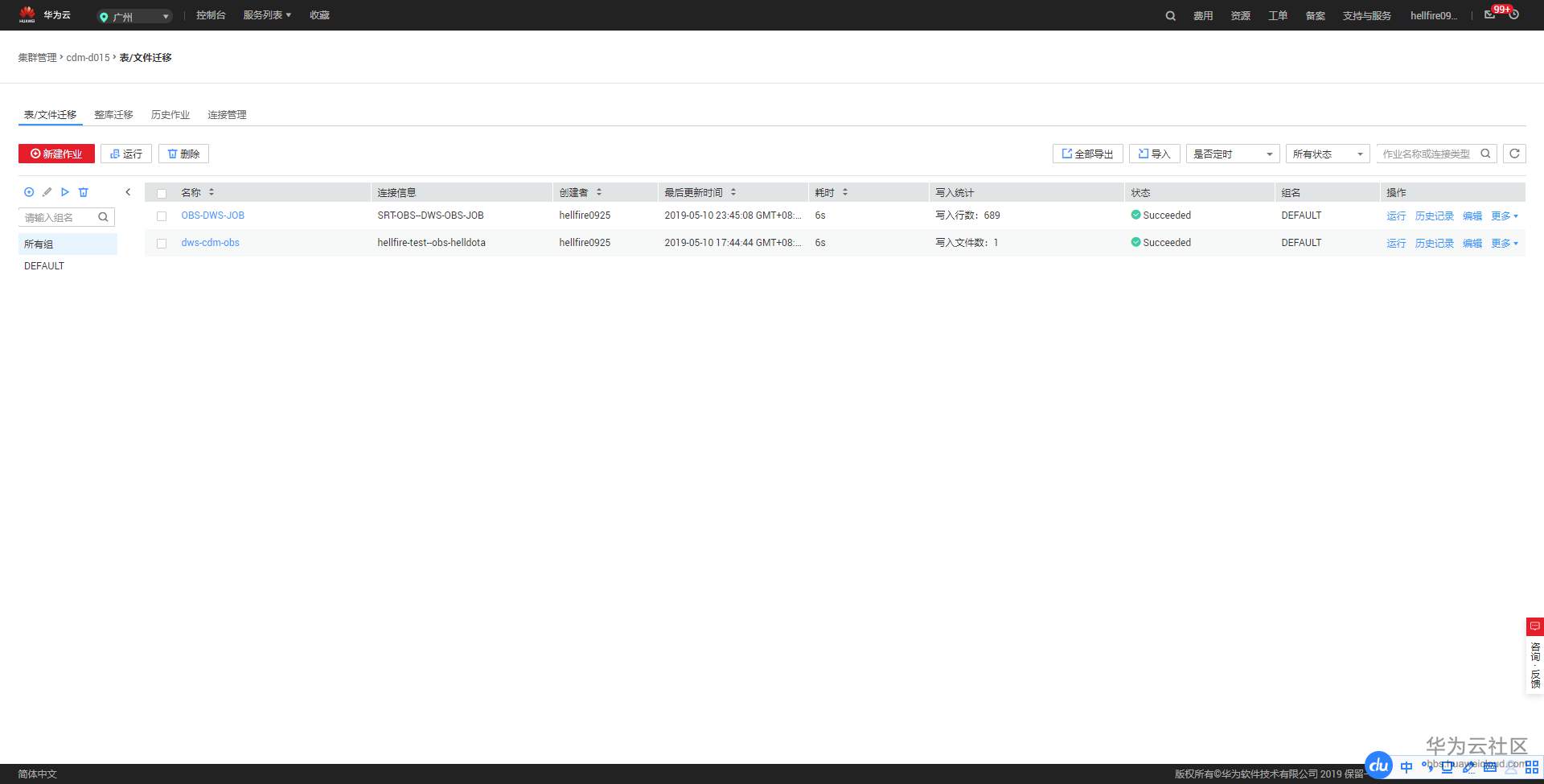Image resolution: width=1544 pixels, height=784 pixels.
Task: Sort by 耗时 column arrows
Action: 845,192
